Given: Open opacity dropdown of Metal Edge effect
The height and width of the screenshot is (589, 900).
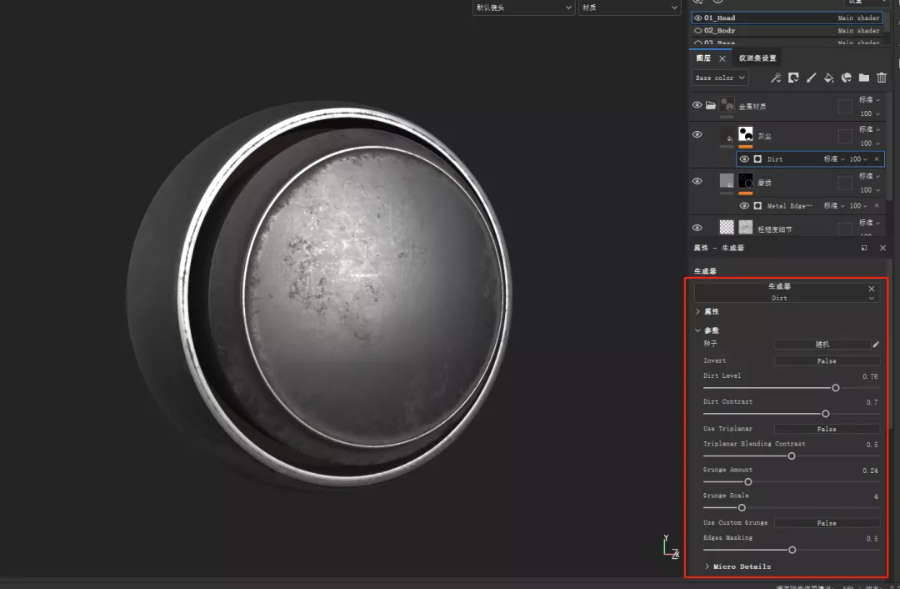Looking at the screenshot, I should (x=859, y=206).
